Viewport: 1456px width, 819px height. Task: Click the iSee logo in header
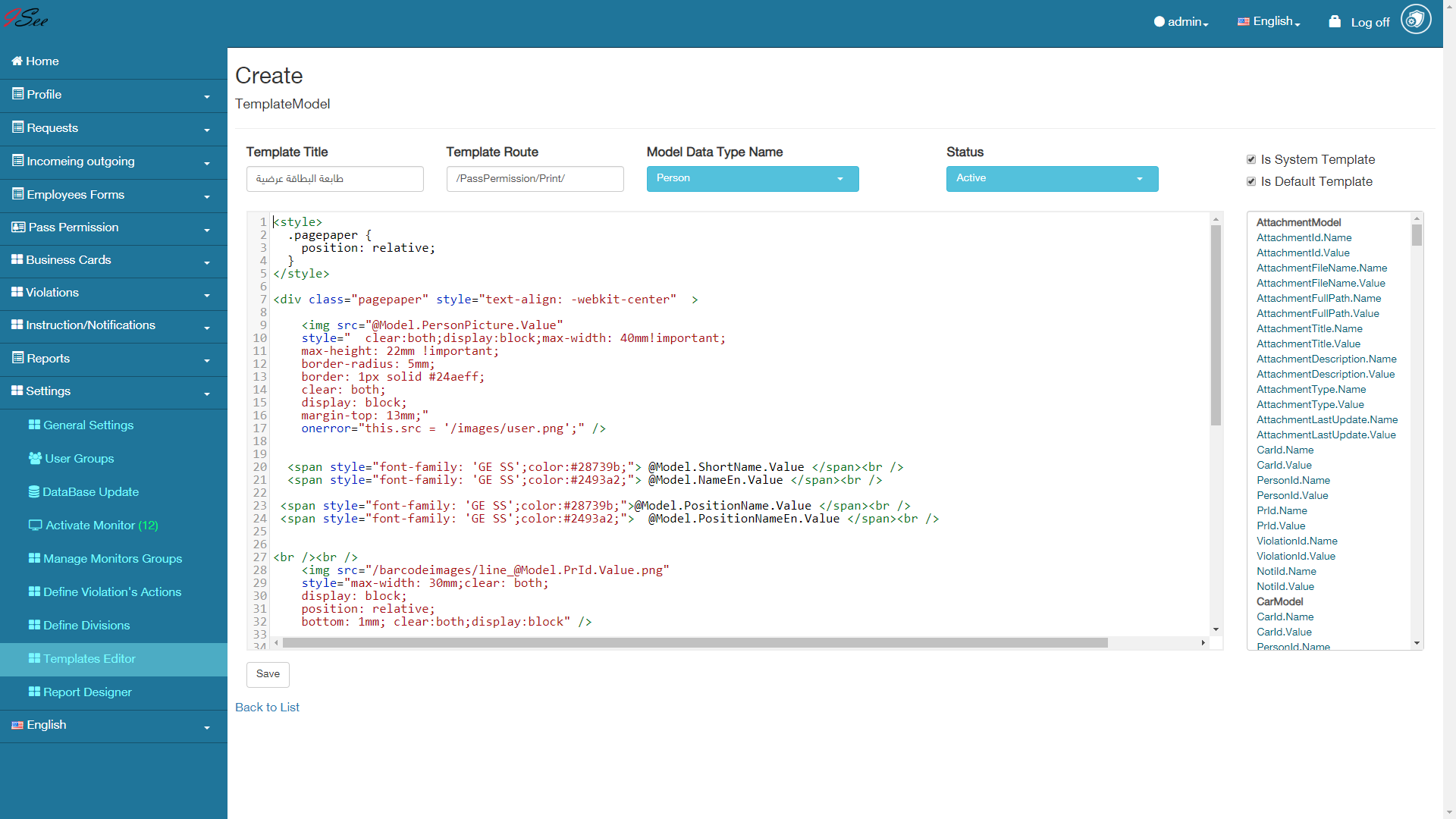[26, 18]
